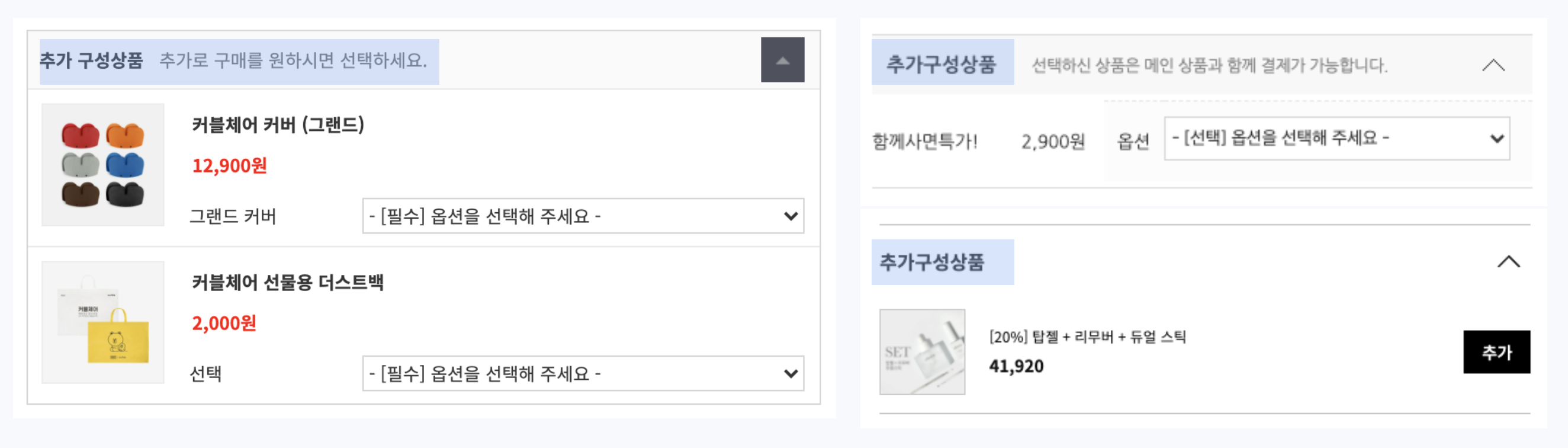Open the 그랜드 커버 option dropdown

(x=583, y=216)
